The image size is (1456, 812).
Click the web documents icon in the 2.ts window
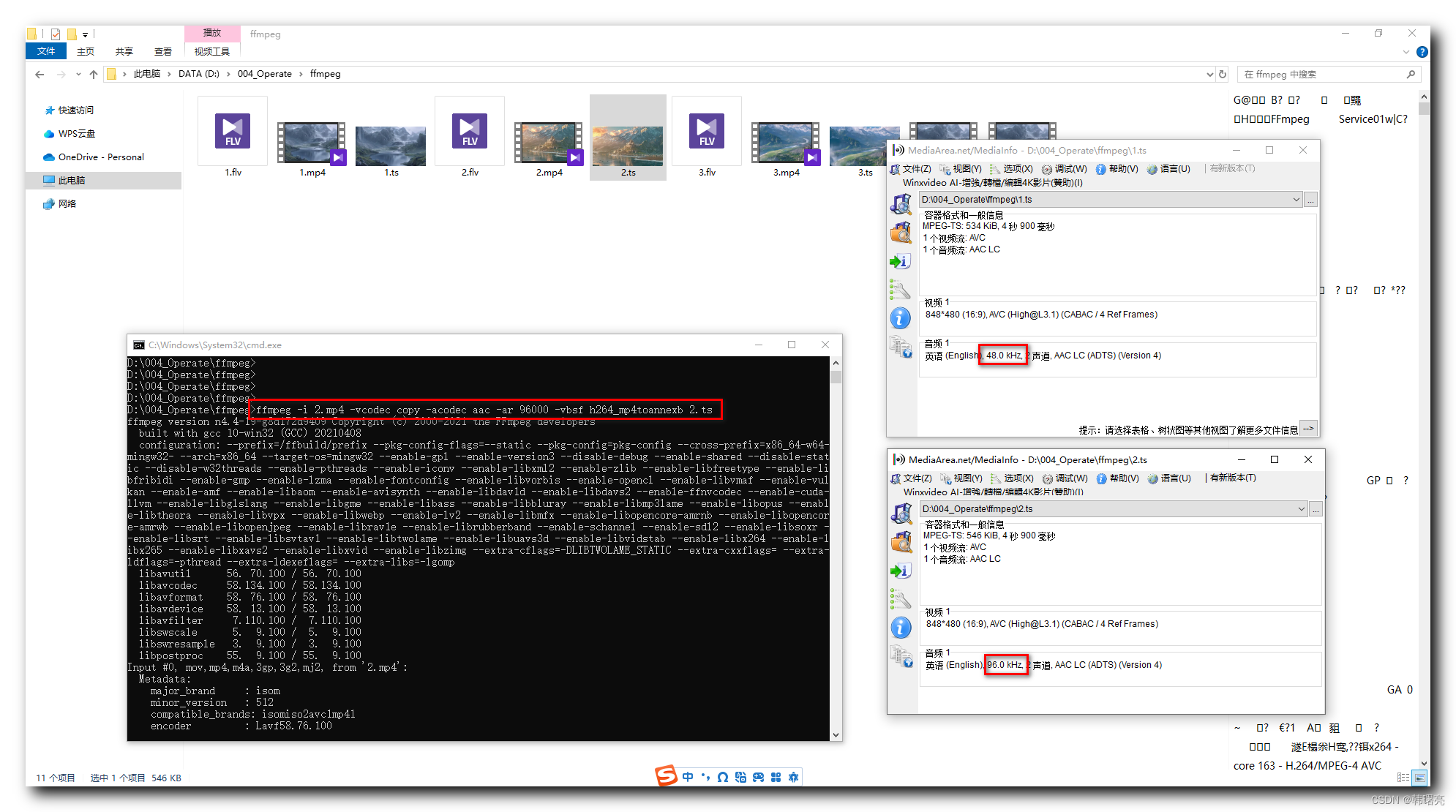point(901,655)
